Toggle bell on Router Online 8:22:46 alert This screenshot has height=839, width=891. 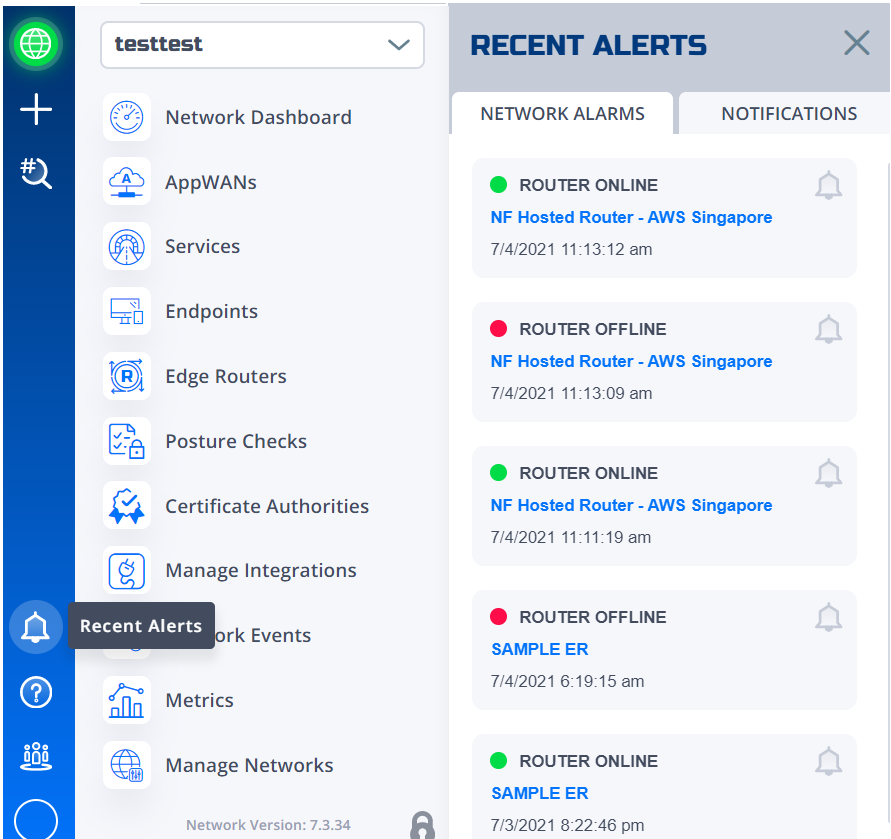click(x=828, y=761)
